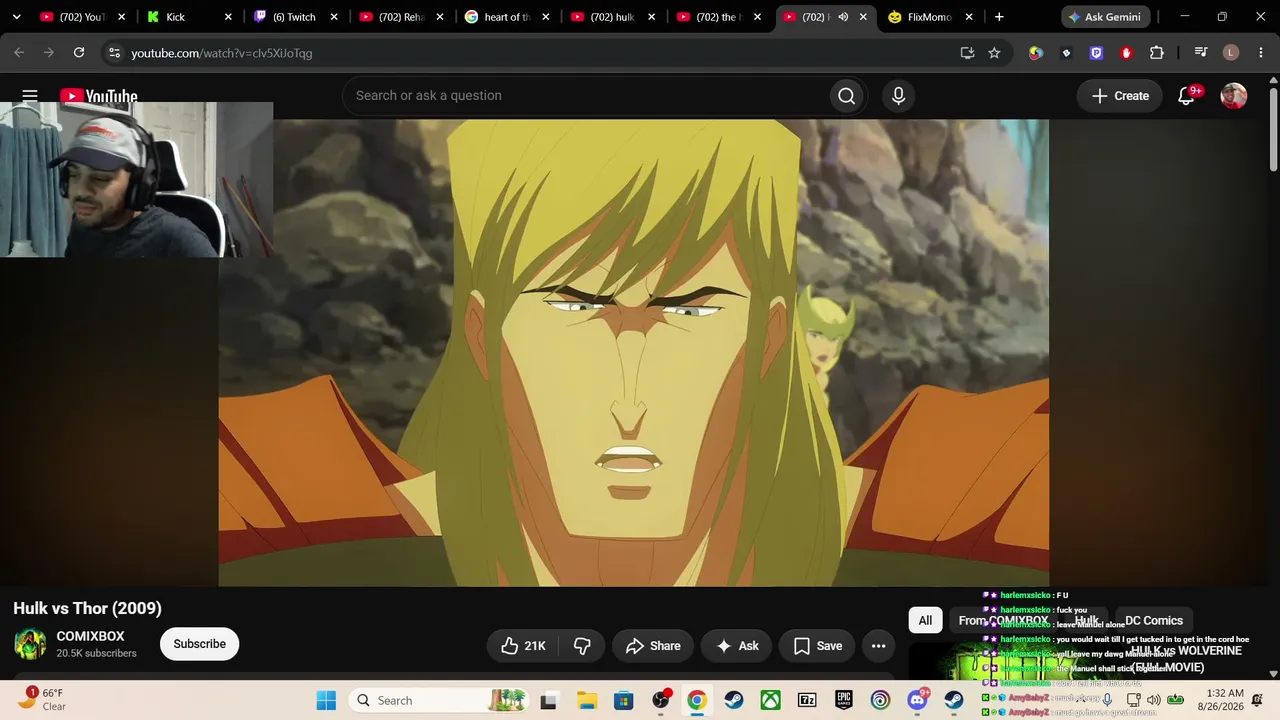This screenshot has height=720, width=1280.
Task: Expand the Chrome tab search dropdown
Action: [x=16, y=17]
